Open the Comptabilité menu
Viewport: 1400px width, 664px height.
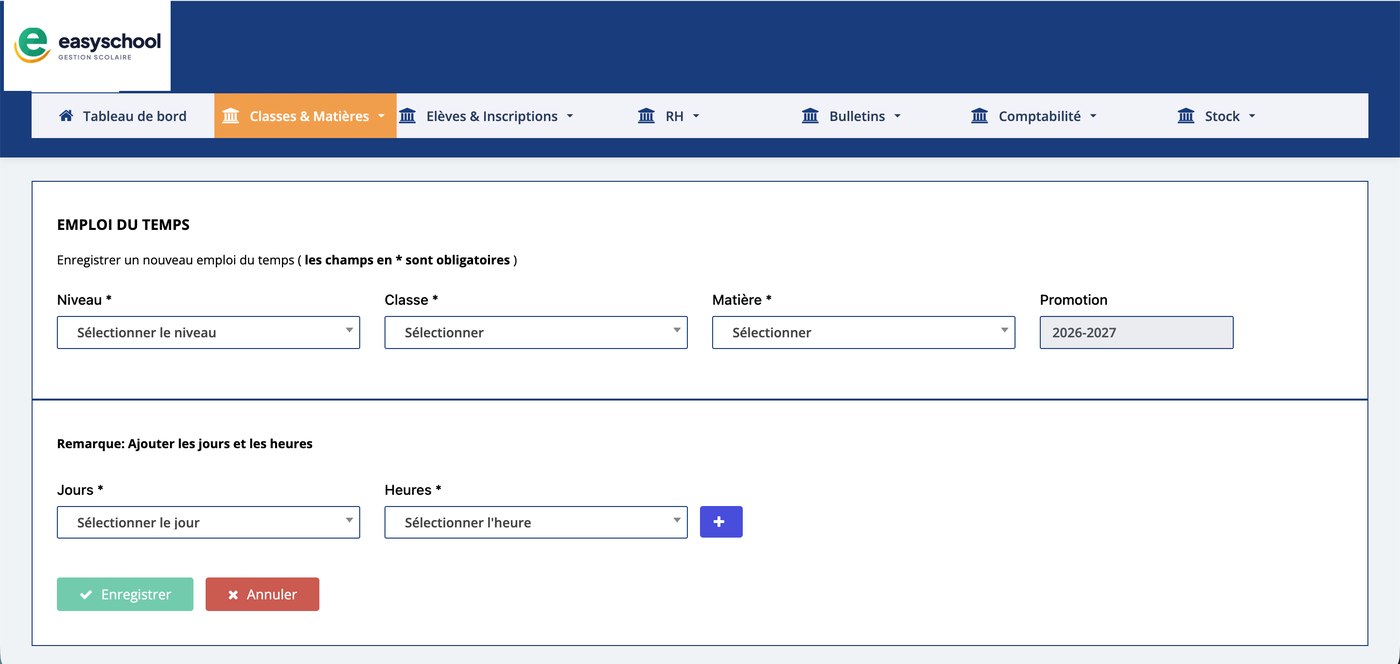point(1034,116)
